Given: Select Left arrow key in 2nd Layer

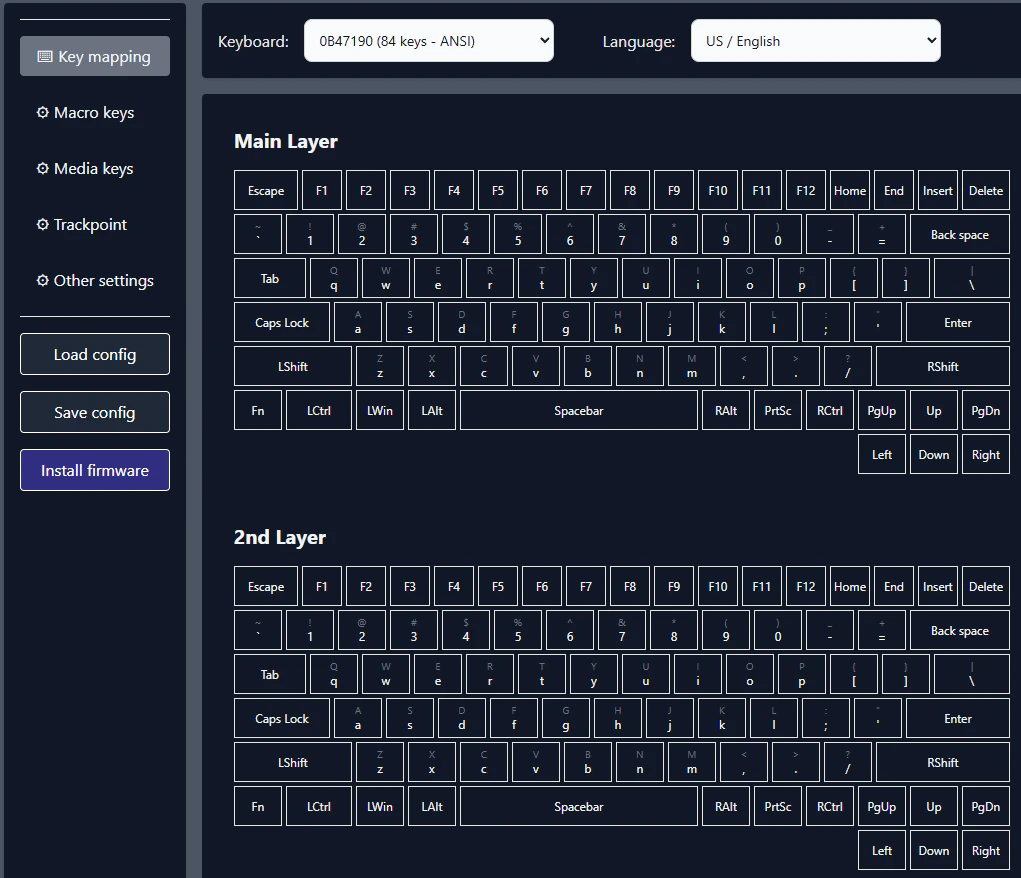Looking at the screenshot, I should point(882,851).
